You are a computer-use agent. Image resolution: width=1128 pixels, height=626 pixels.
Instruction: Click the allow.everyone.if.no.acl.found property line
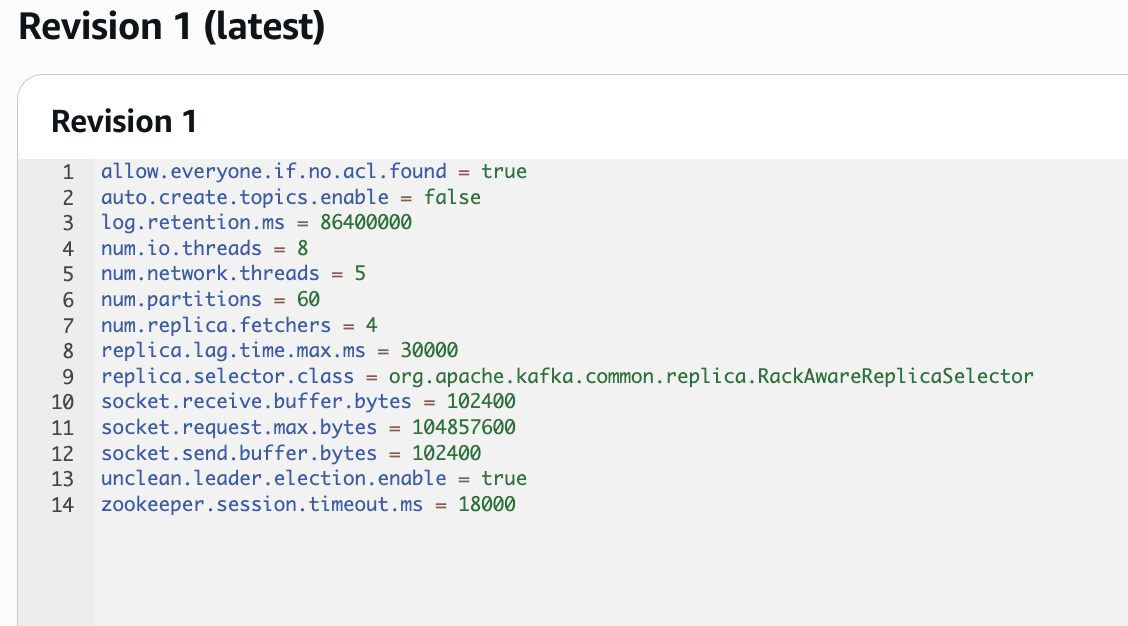pyautogui.click(x=314, y=171)
